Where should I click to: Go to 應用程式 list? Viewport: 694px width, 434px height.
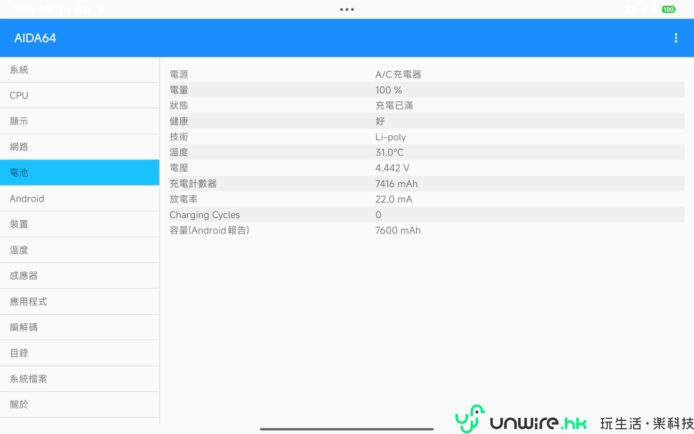tap(80, 302)
